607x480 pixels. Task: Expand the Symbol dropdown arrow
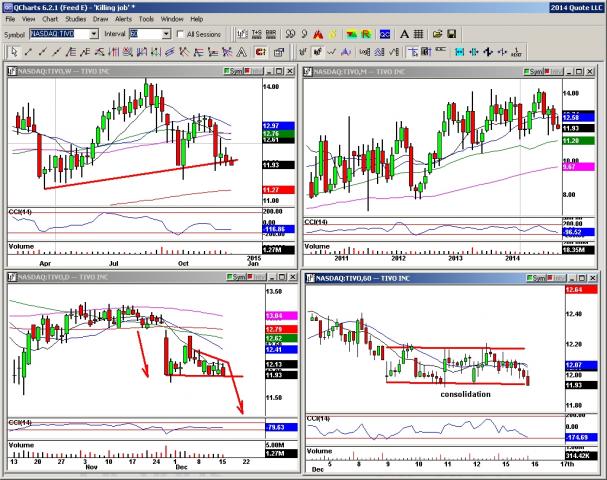[x=94, y=34]
